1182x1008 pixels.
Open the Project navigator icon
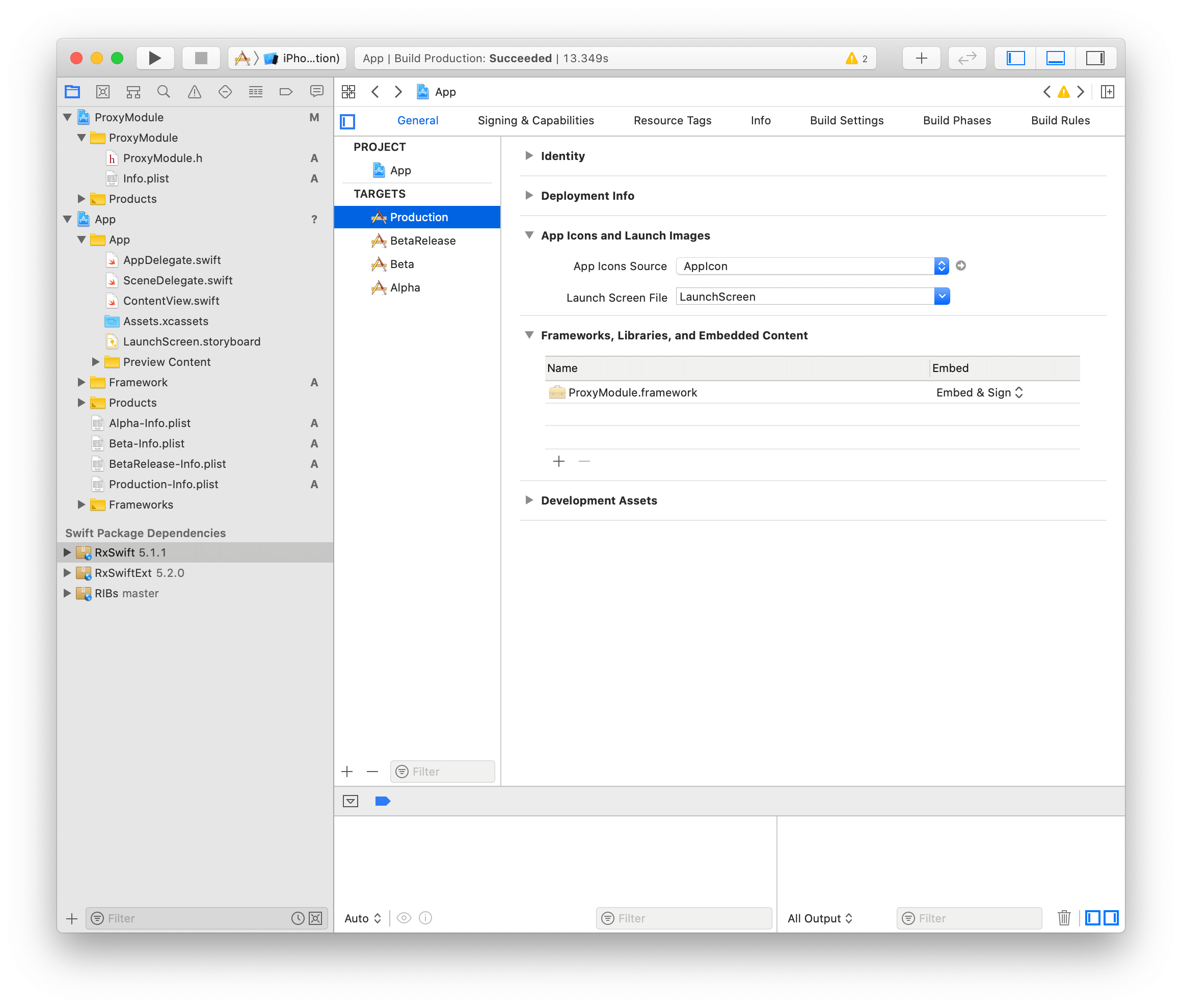[72, 91]
